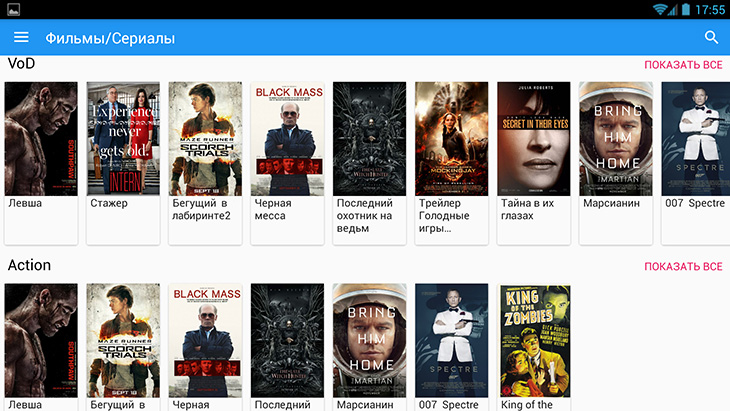
Task: Open 007 Spectre poster in VoD row
Action: pos(696,139)
